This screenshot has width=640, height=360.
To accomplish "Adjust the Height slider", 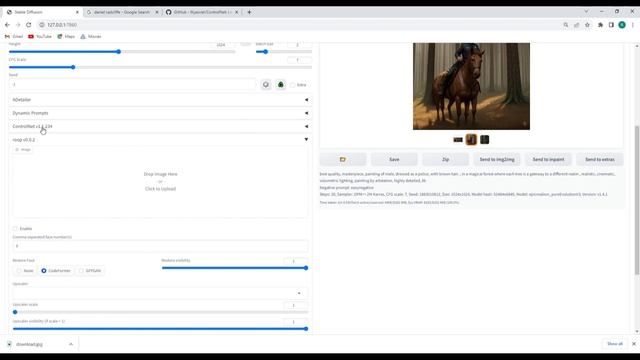I will click(122, 52).
